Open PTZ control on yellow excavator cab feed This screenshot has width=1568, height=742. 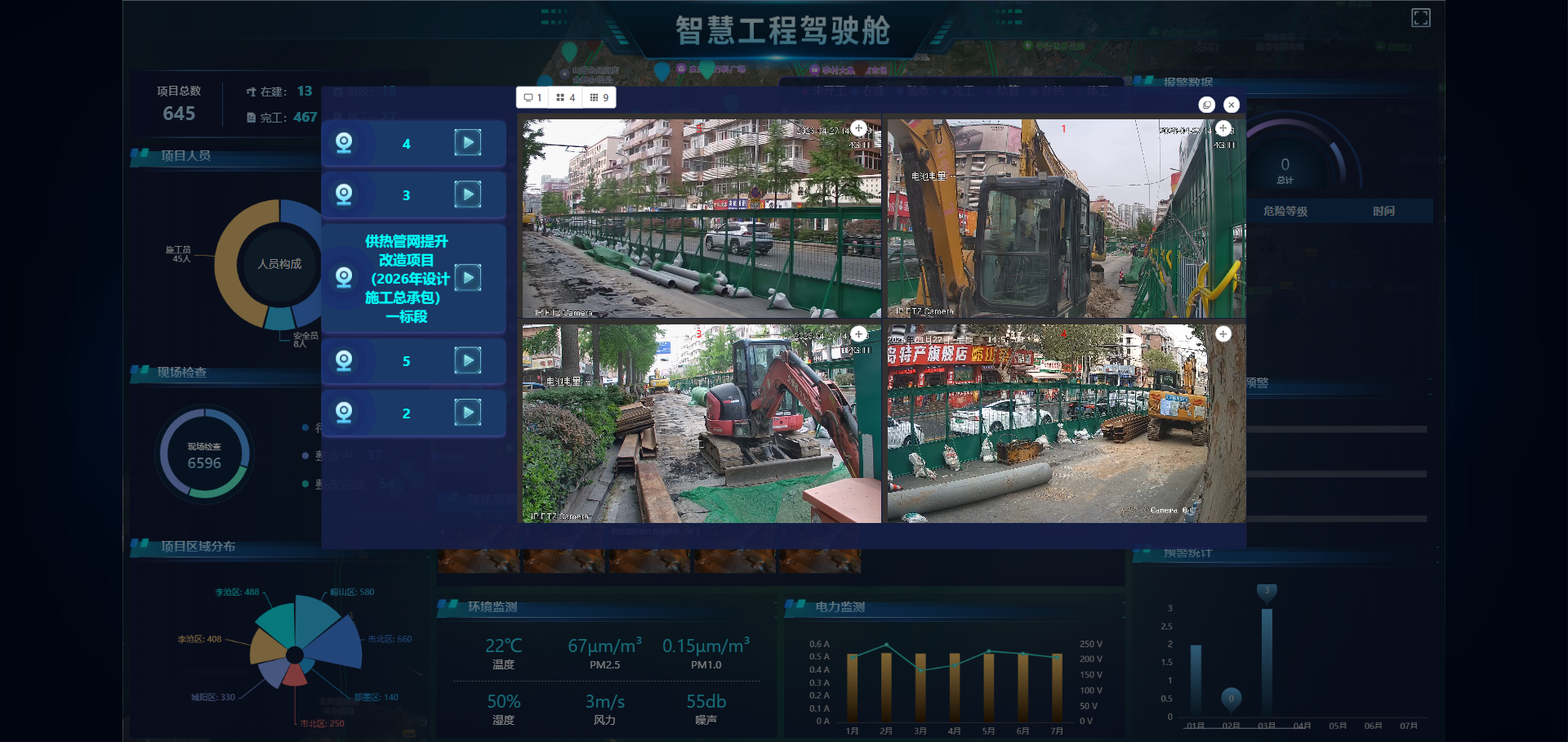[x=1223, y=128]
